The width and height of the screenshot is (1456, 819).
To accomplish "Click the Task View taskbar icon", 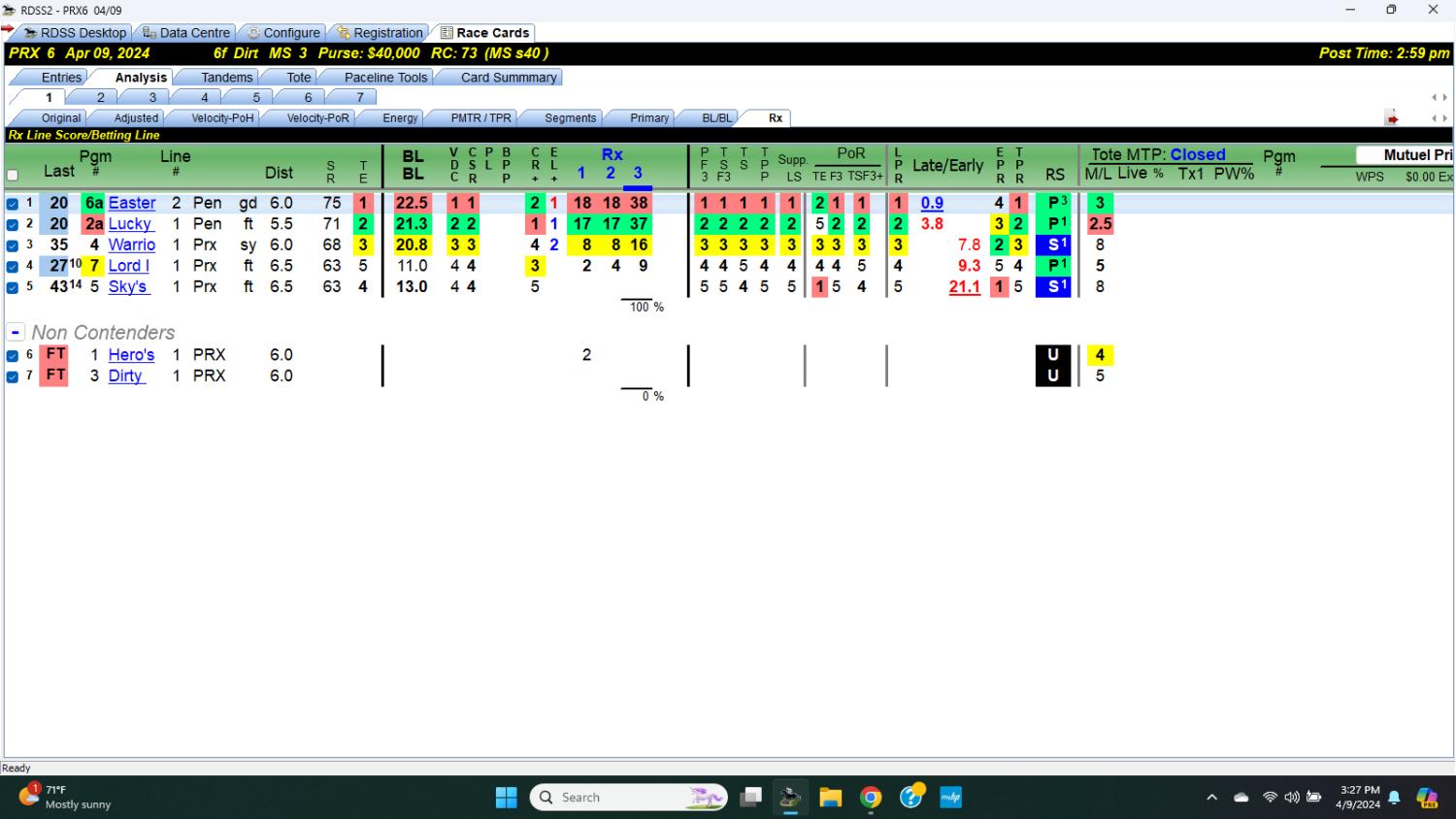I will pos(750,798).
